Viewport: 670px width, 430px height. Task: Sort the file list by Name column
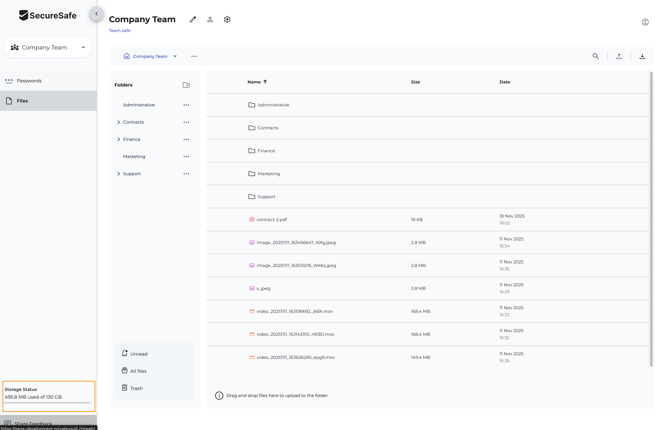(x=254, y=82)
